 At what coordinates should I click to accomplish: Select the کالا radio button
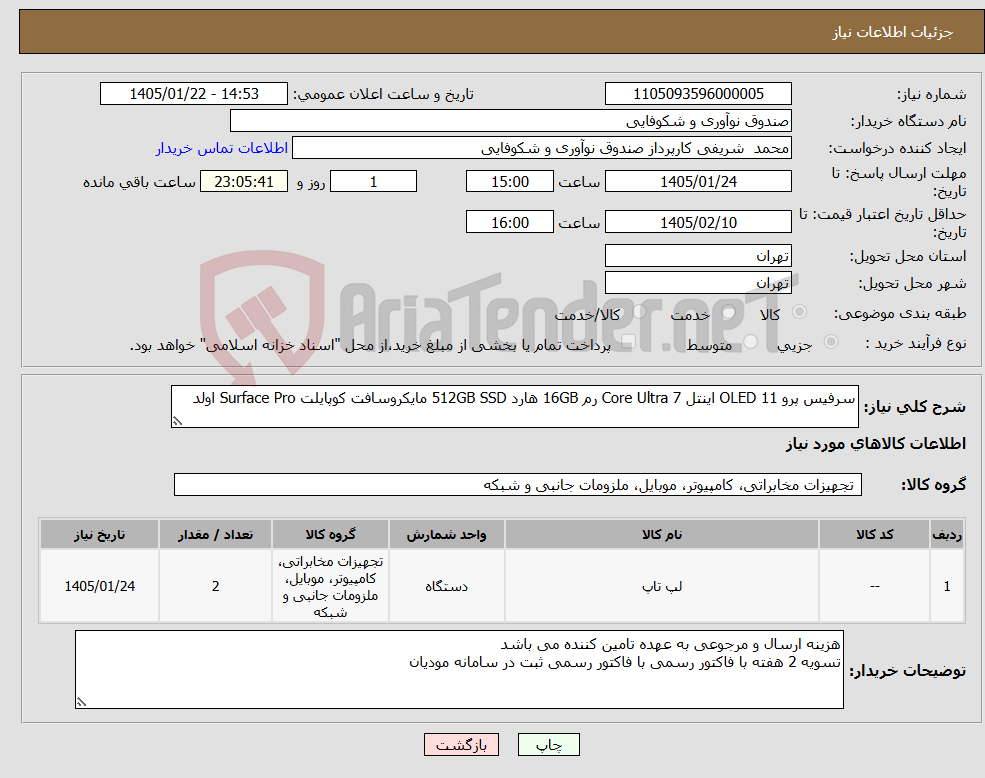pos(800,312)
